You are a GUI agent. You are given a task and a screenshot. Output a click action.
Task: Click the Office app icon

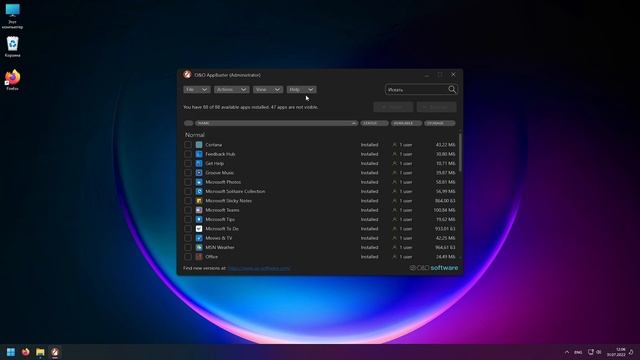(199, 257)
